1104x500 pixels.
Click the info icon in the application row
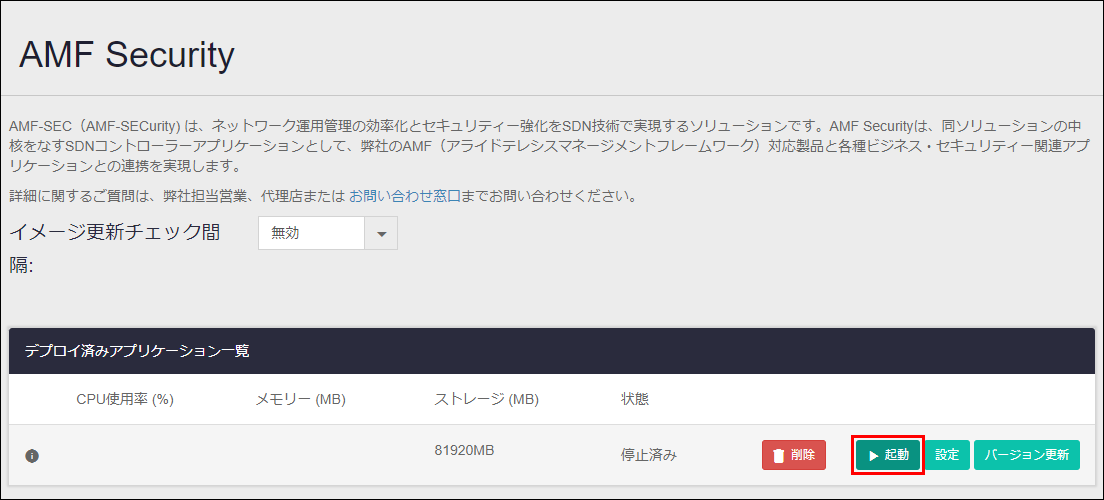click(32, 456)
